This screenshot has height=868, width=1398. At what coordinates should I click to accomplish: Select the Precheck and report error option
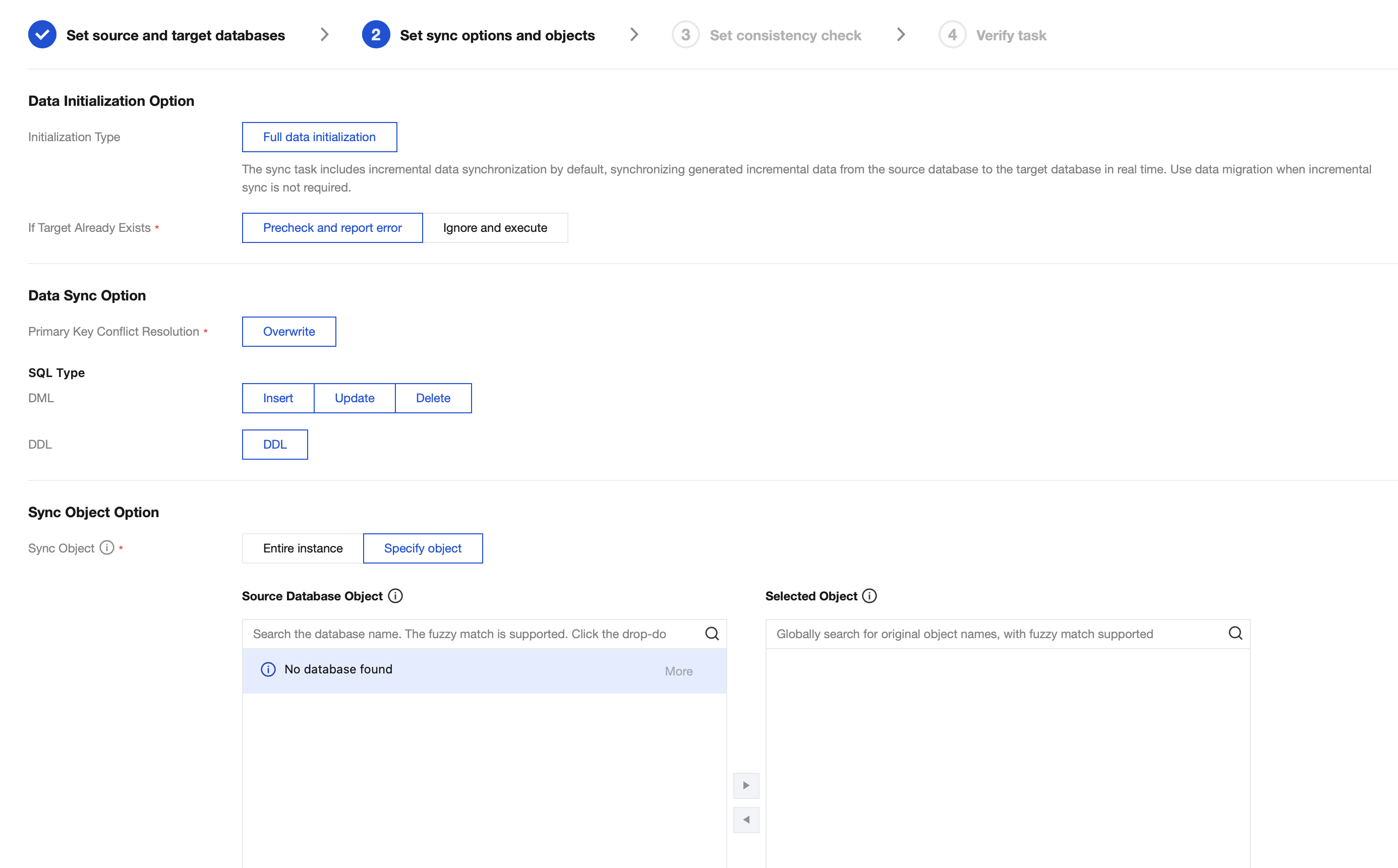click(x=332, y=228)
